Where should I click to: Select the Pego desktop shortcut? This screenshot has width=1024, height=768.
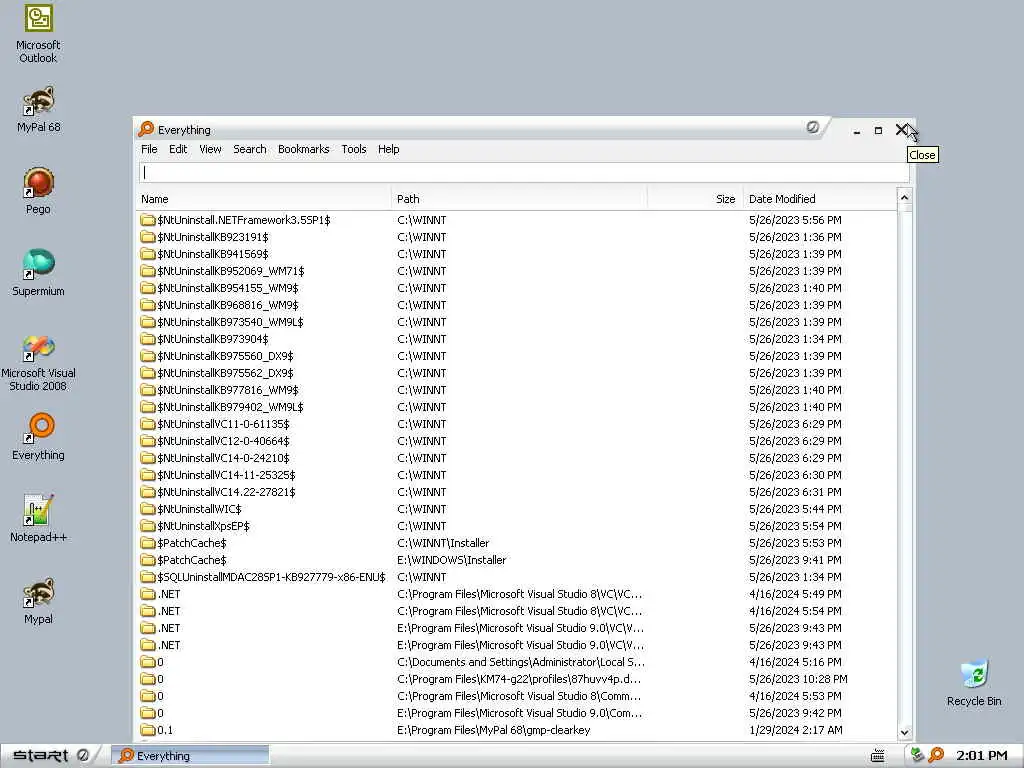pyautogui.click(x=38, y=191)
